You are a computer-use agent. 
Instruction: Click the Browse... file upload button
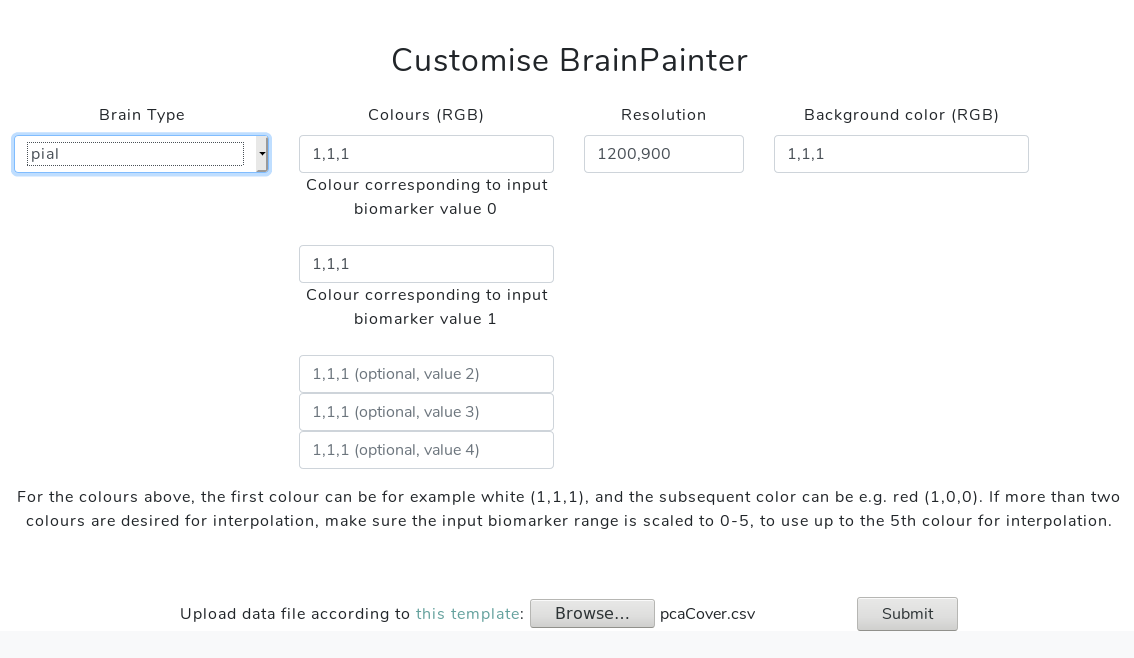[592, 613]
